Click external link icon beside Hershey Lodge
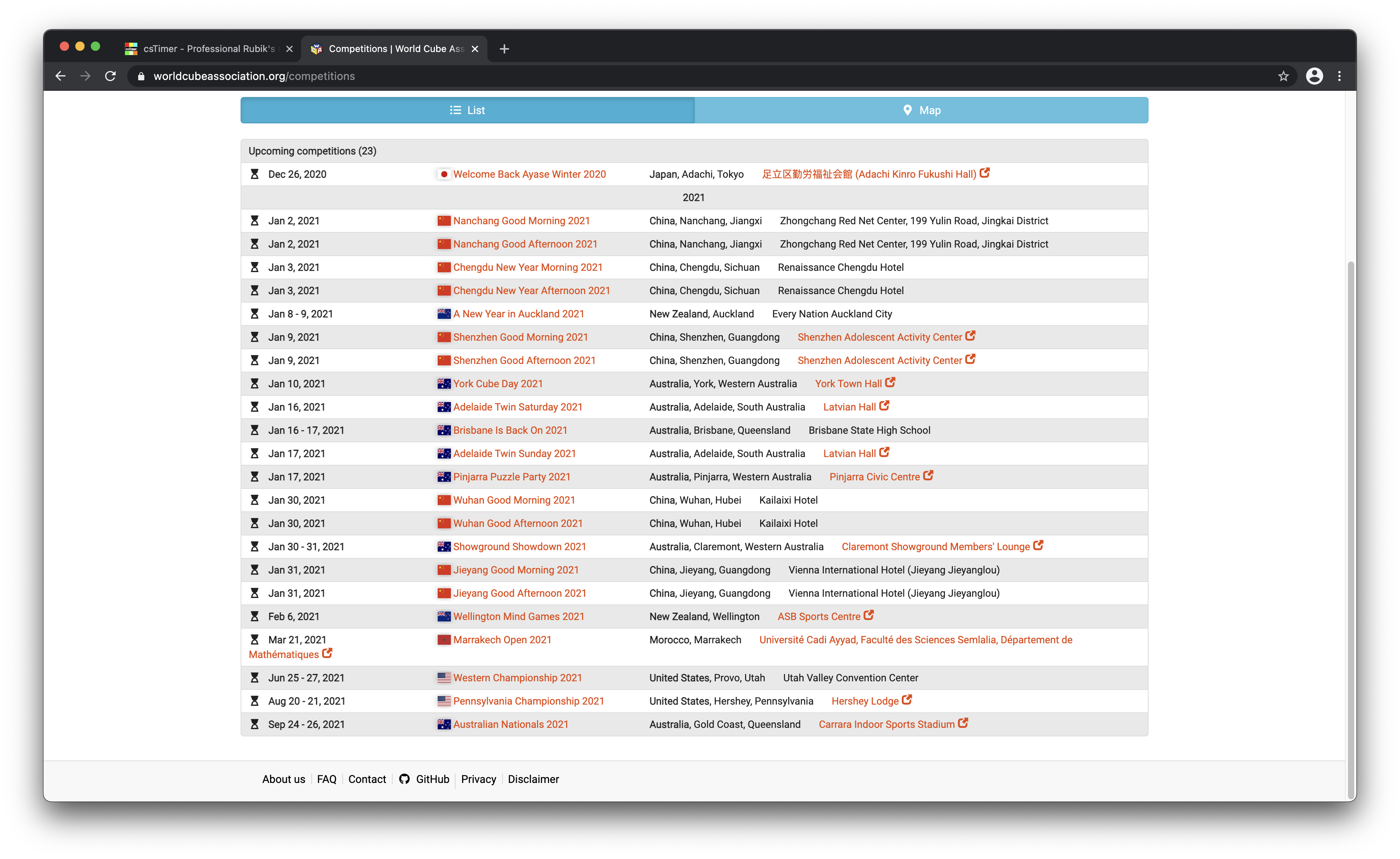 click(907, 700)
